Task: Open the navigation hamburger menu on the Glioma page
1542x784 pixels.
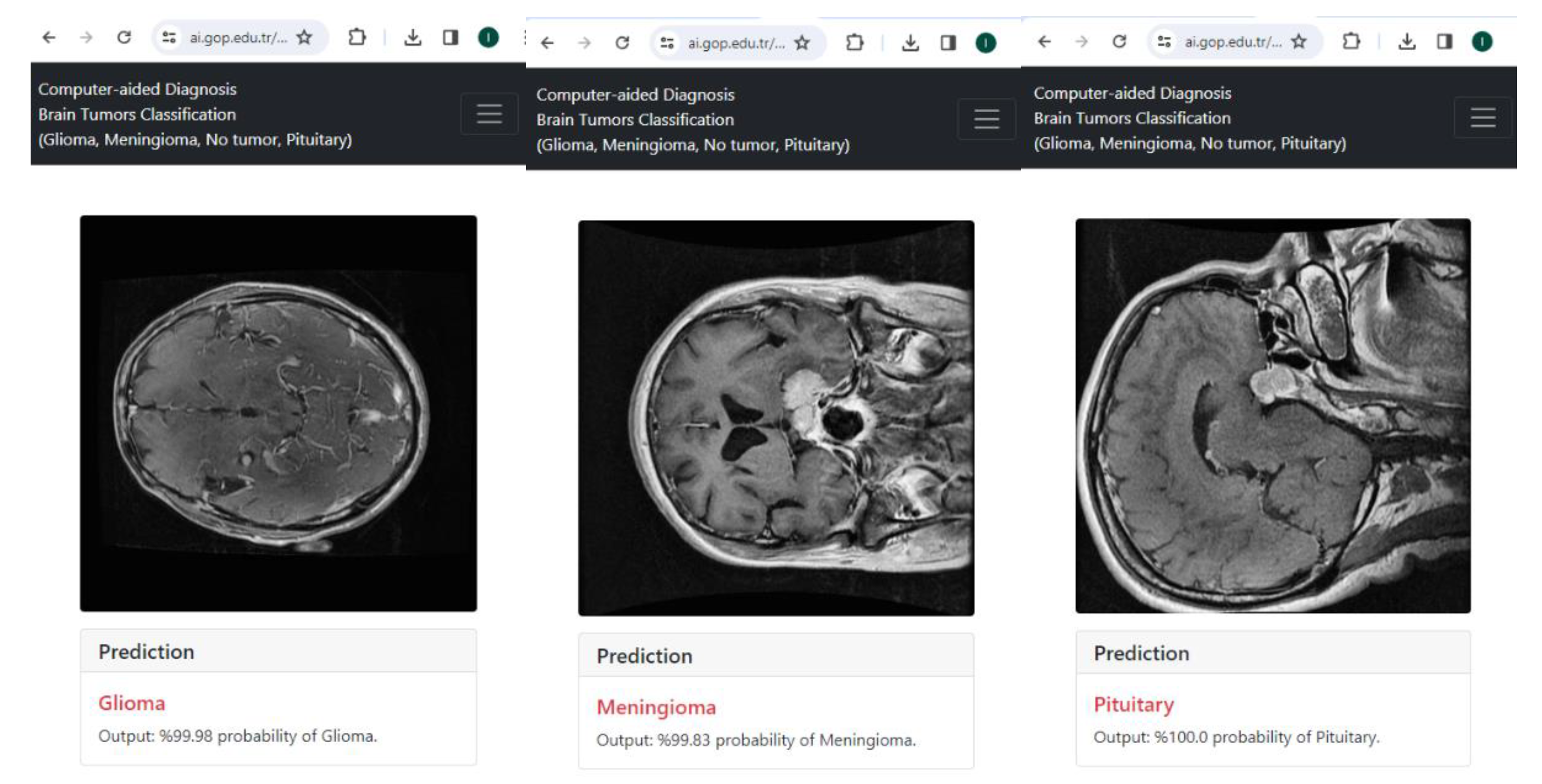Action: 489,114
